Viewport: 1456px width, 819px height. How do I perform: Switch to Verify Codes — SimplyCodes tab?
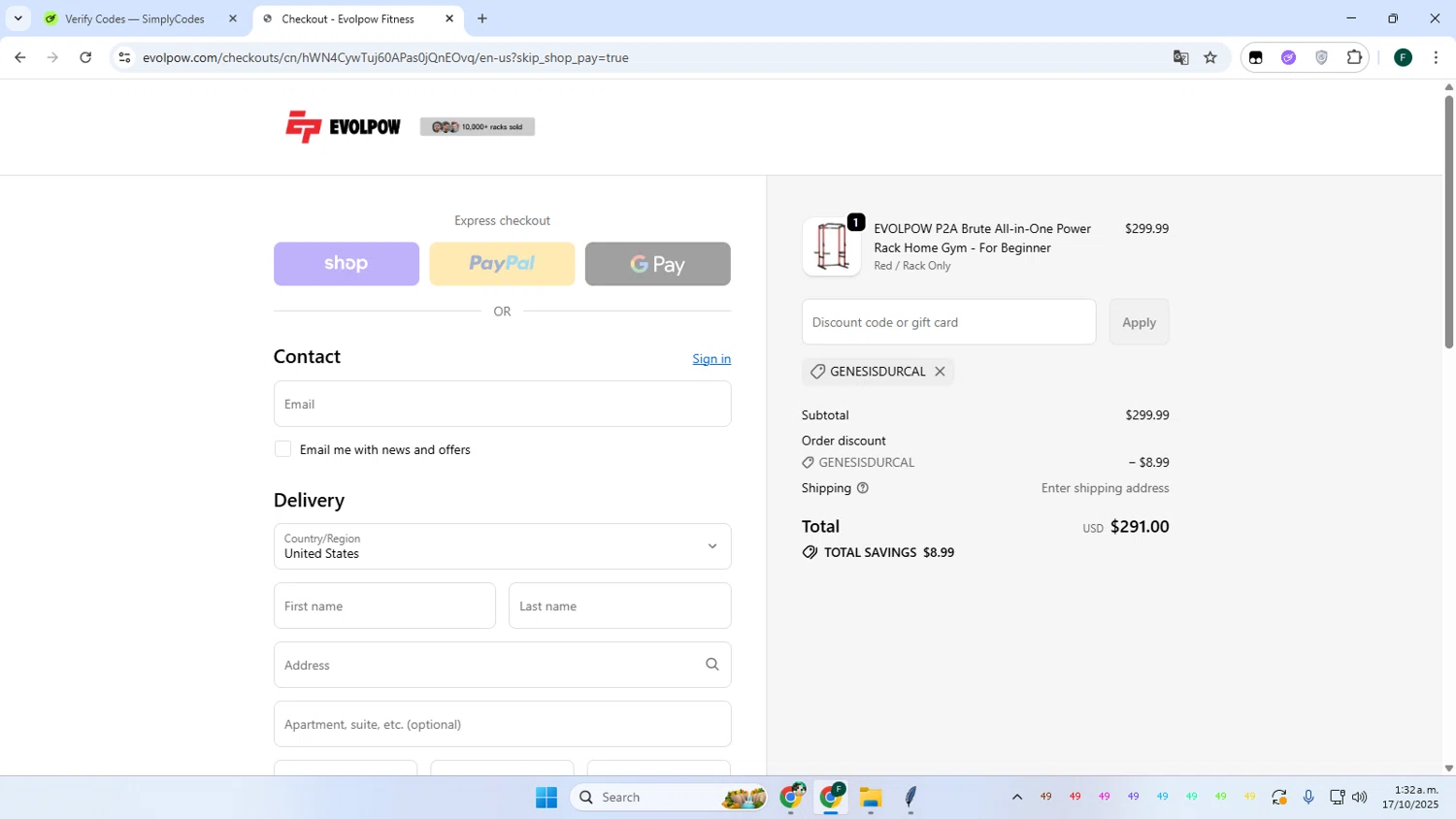pyautogui.click(x=135, y=18)
